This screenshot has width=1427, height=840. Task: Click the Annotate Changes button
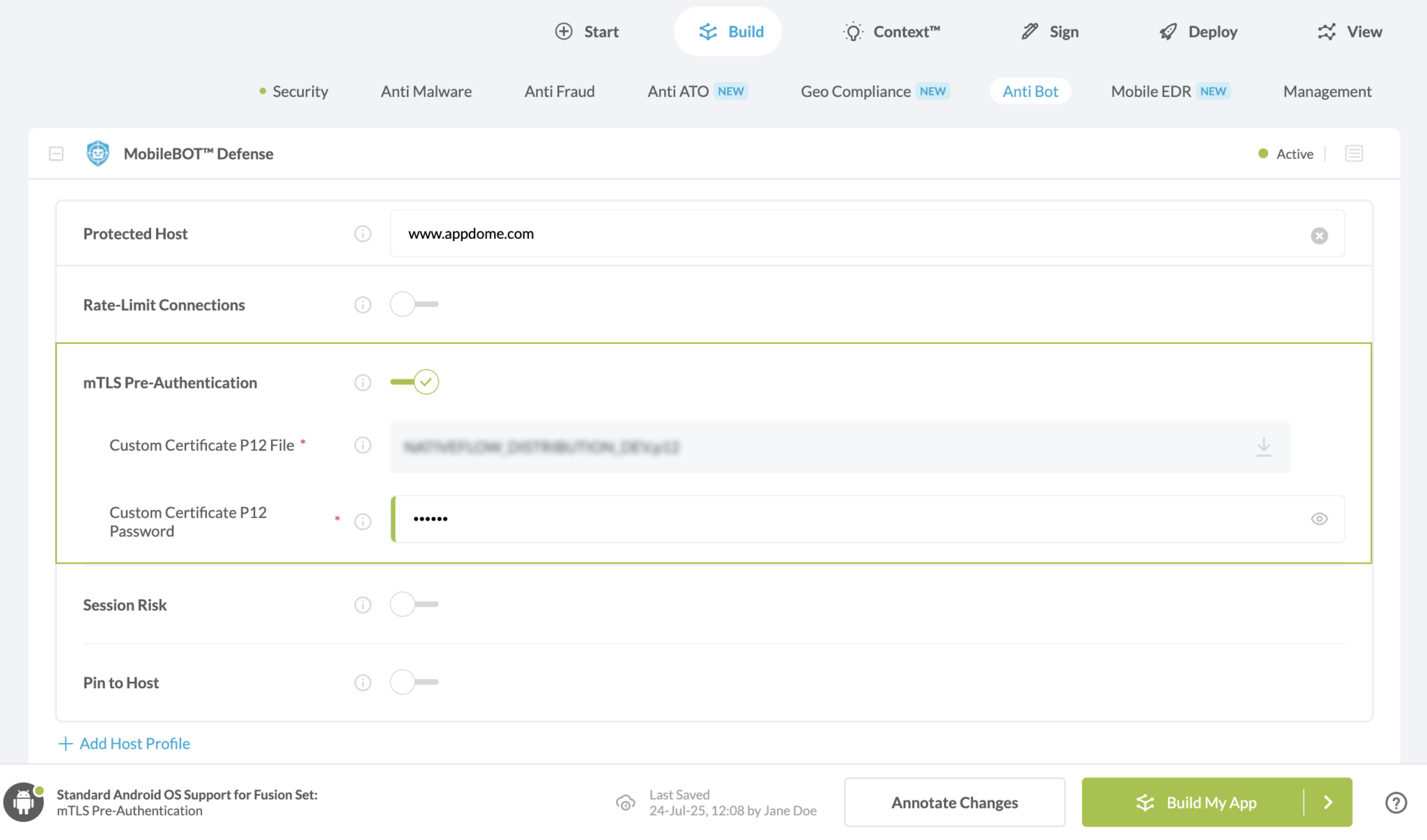955,802
